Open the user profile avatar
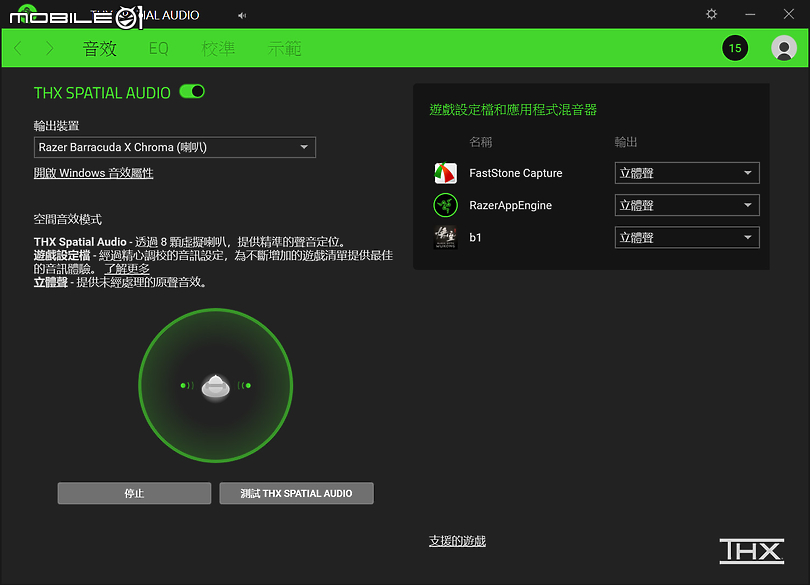This screenshot has width=810, height=585. [x=784, y=48]
